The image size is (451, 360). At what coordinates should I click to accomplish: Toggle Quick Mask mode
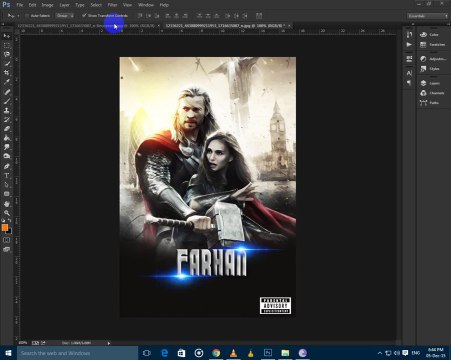point(7,240)
